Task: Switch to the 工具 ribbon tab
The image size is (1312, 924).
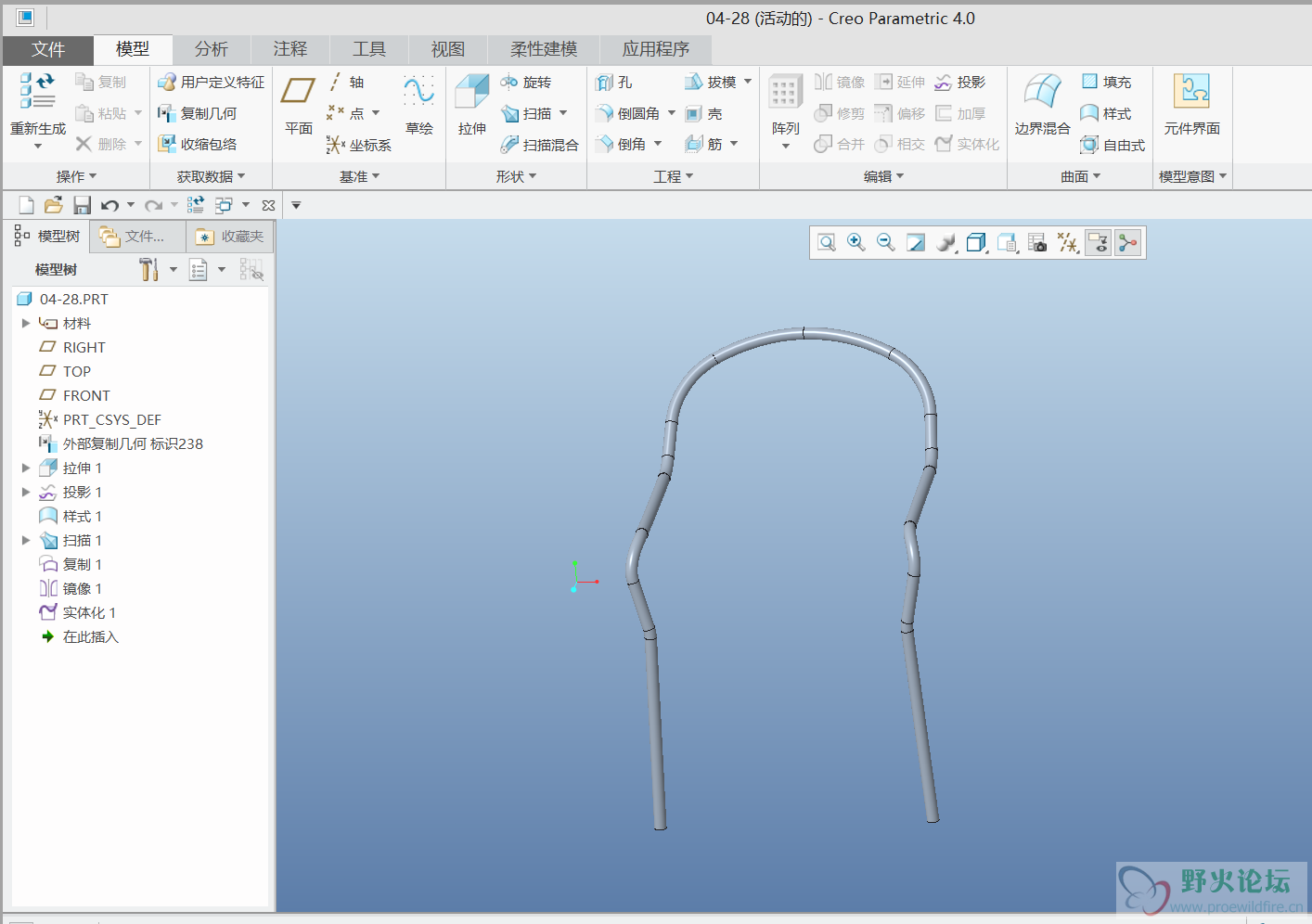Action: point(369,49)
